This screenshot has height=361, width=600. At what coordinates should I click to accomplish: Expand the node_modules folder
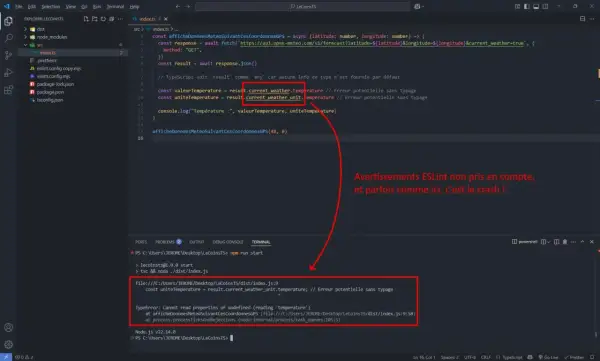pyautogui.click(x=52, y=37)
